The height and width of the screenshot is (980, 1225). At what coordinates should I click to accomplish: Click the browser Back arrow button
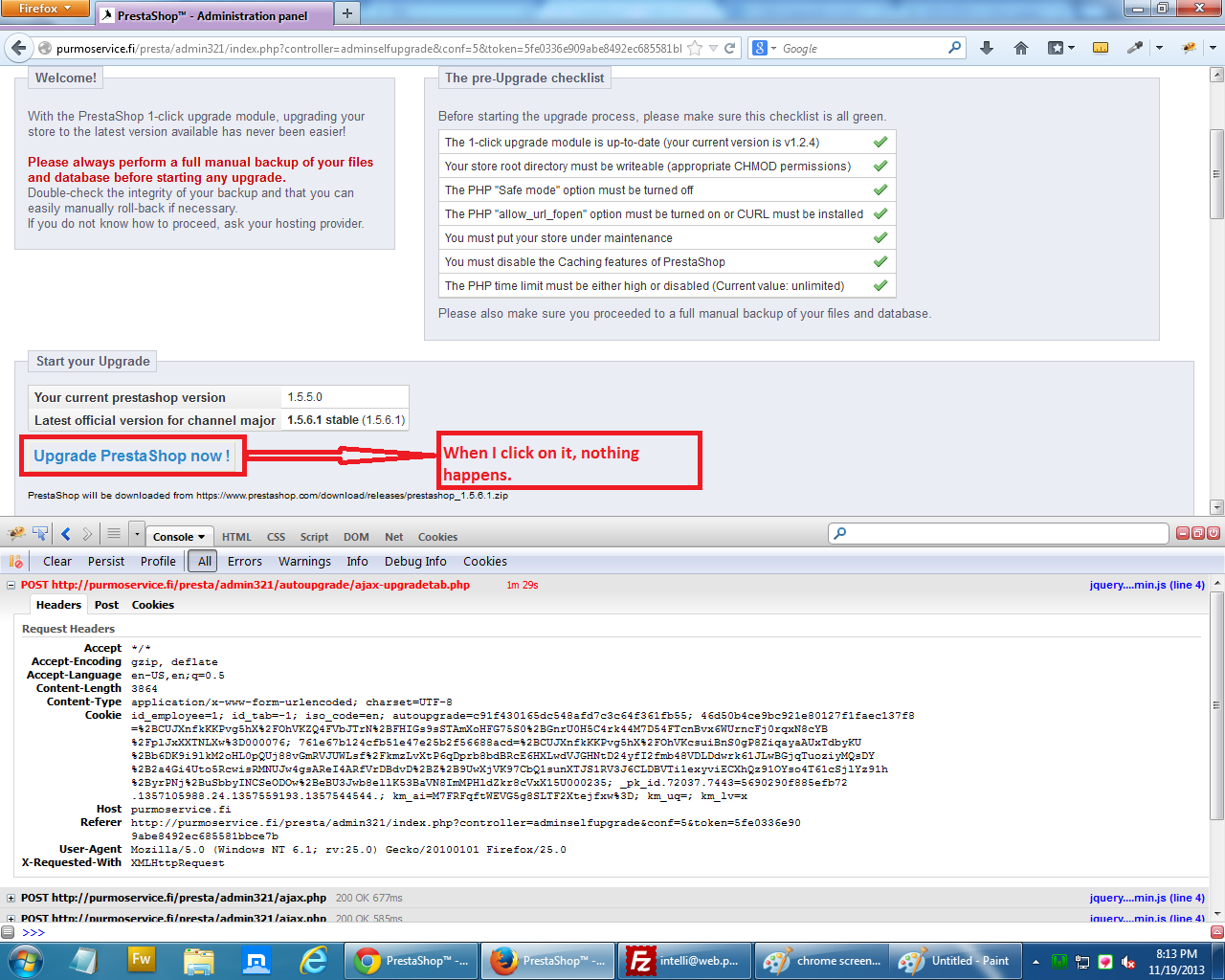(18, 48)
